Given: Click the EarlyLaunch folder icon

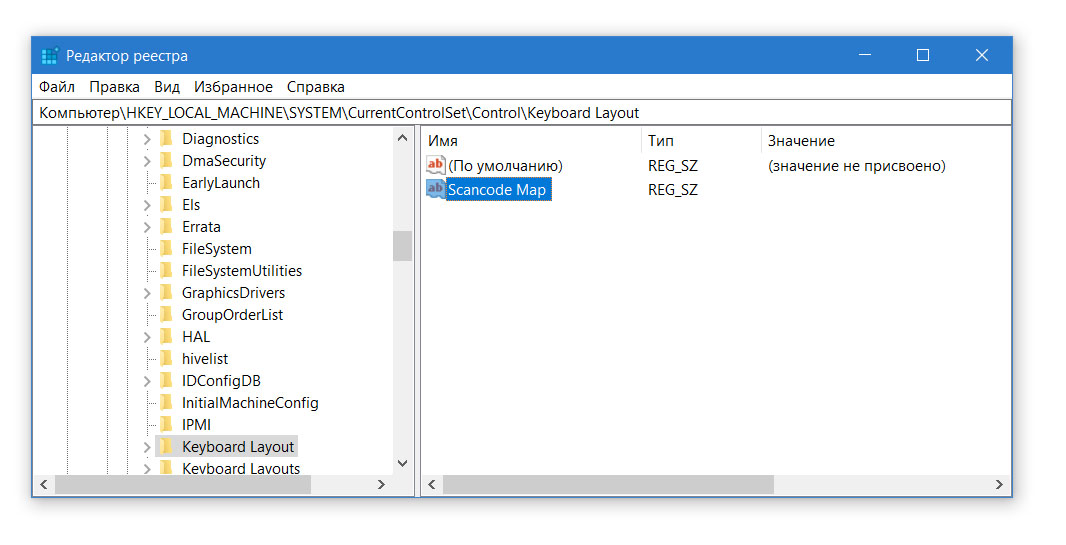Looking at the screenshot, I should tap(166, 182).
